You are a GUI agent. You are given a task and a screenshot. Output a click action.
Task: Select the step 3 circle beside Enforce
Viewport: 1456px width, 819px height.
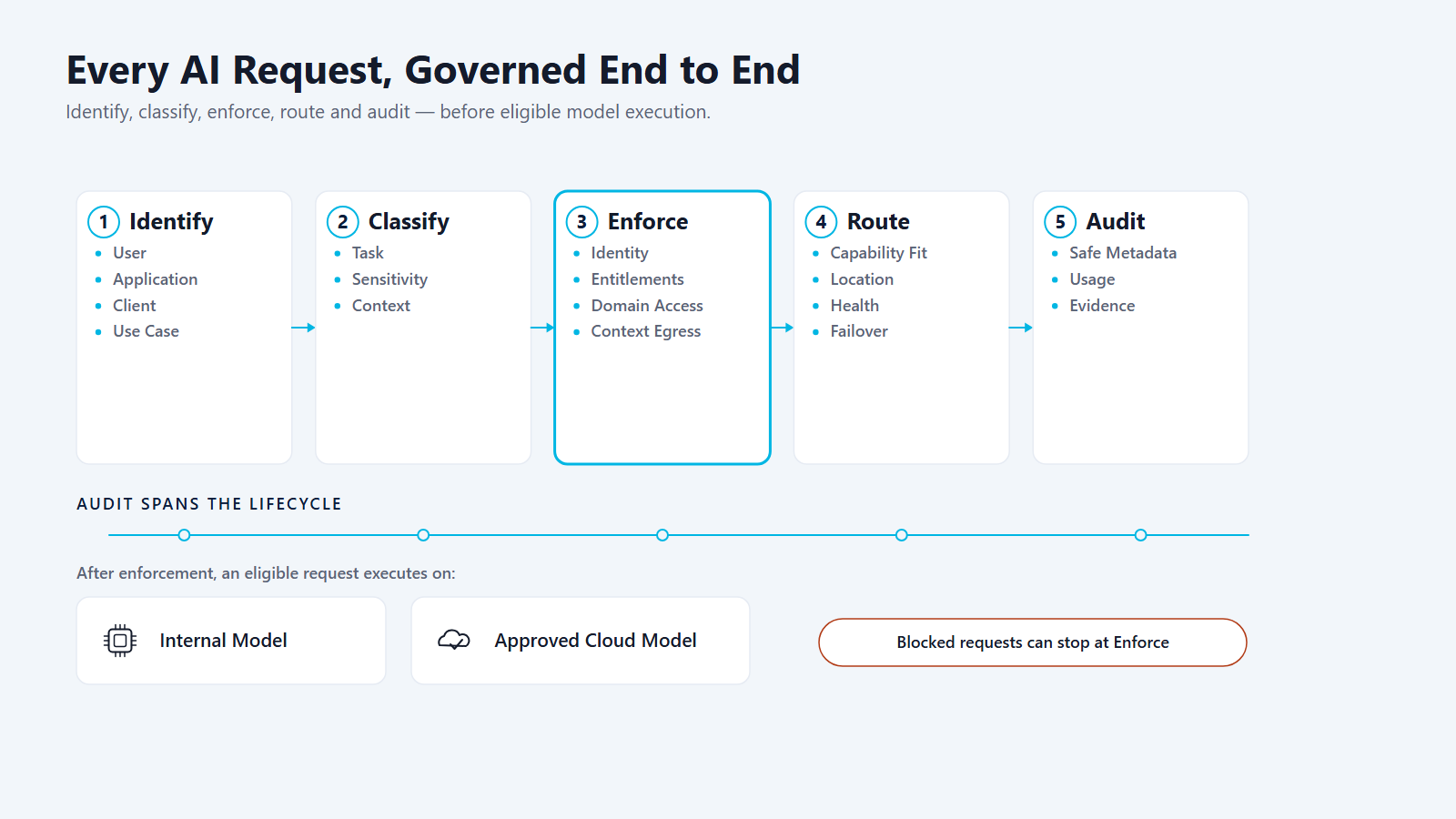(x=581, y=222)
